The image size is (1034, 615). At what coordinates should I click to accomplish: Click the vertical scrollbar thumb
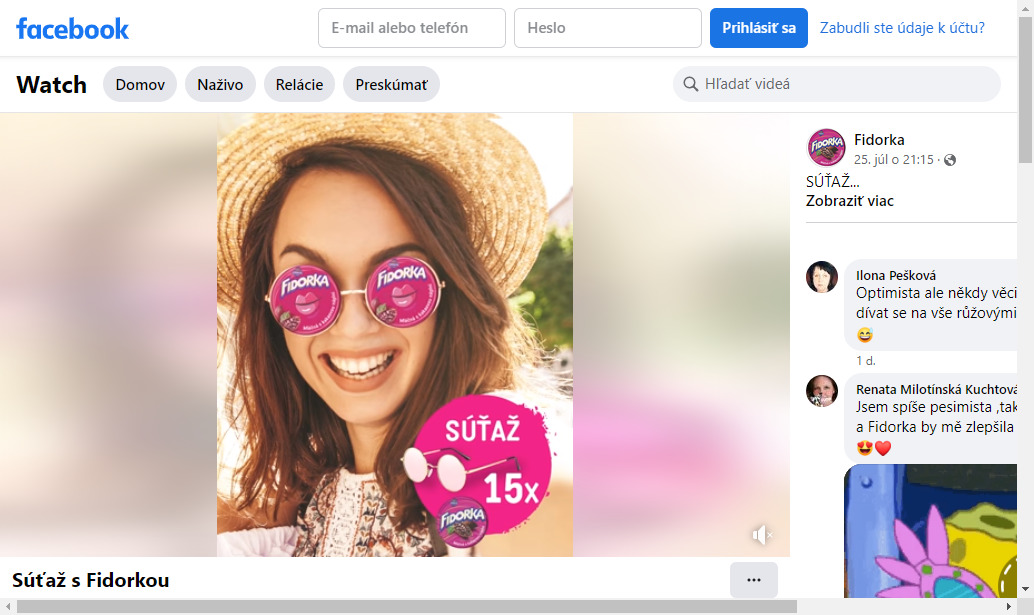click(1025, 89)
